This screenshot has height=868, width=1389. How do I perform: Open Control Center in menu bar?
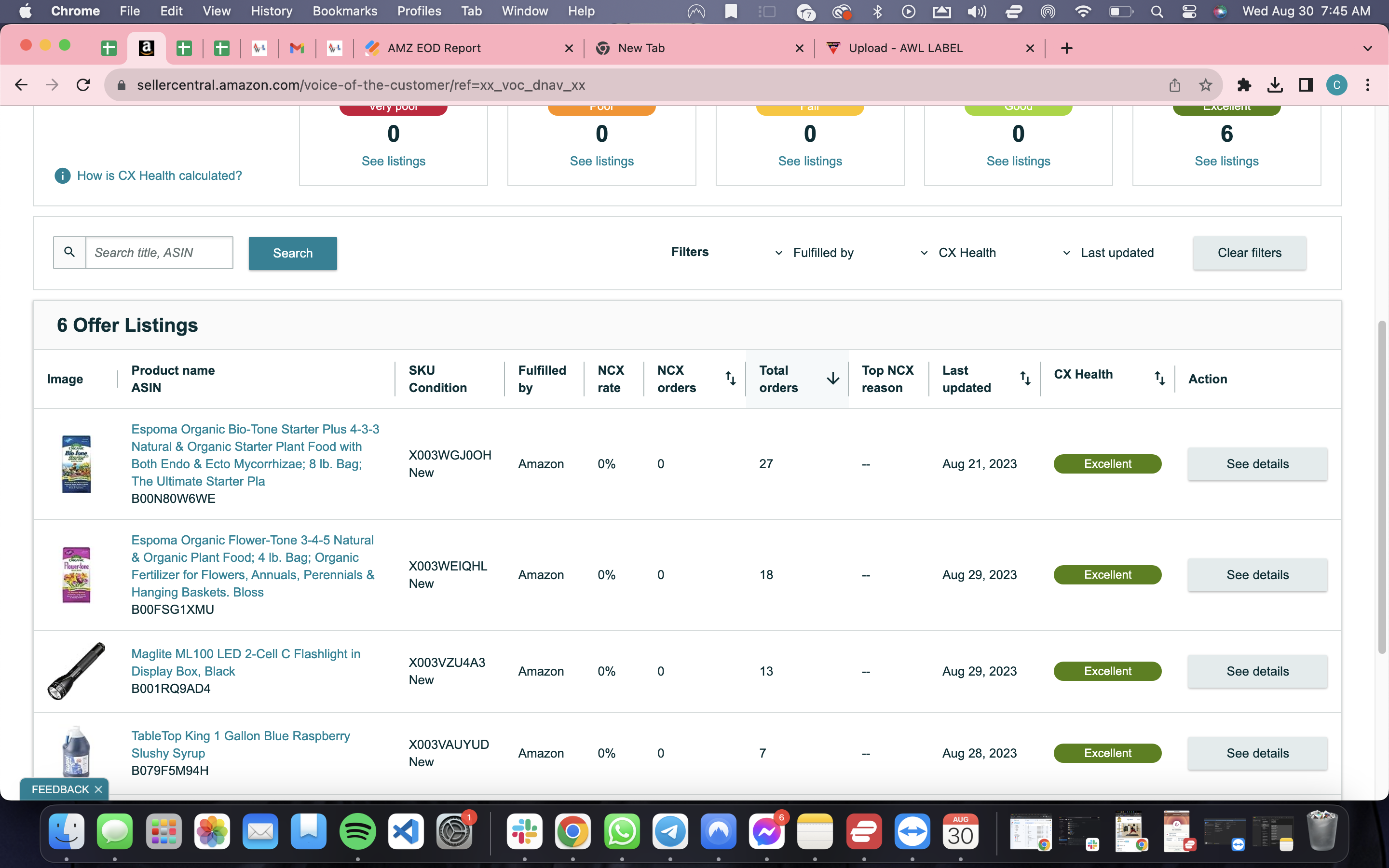[x=1189, y=12]
